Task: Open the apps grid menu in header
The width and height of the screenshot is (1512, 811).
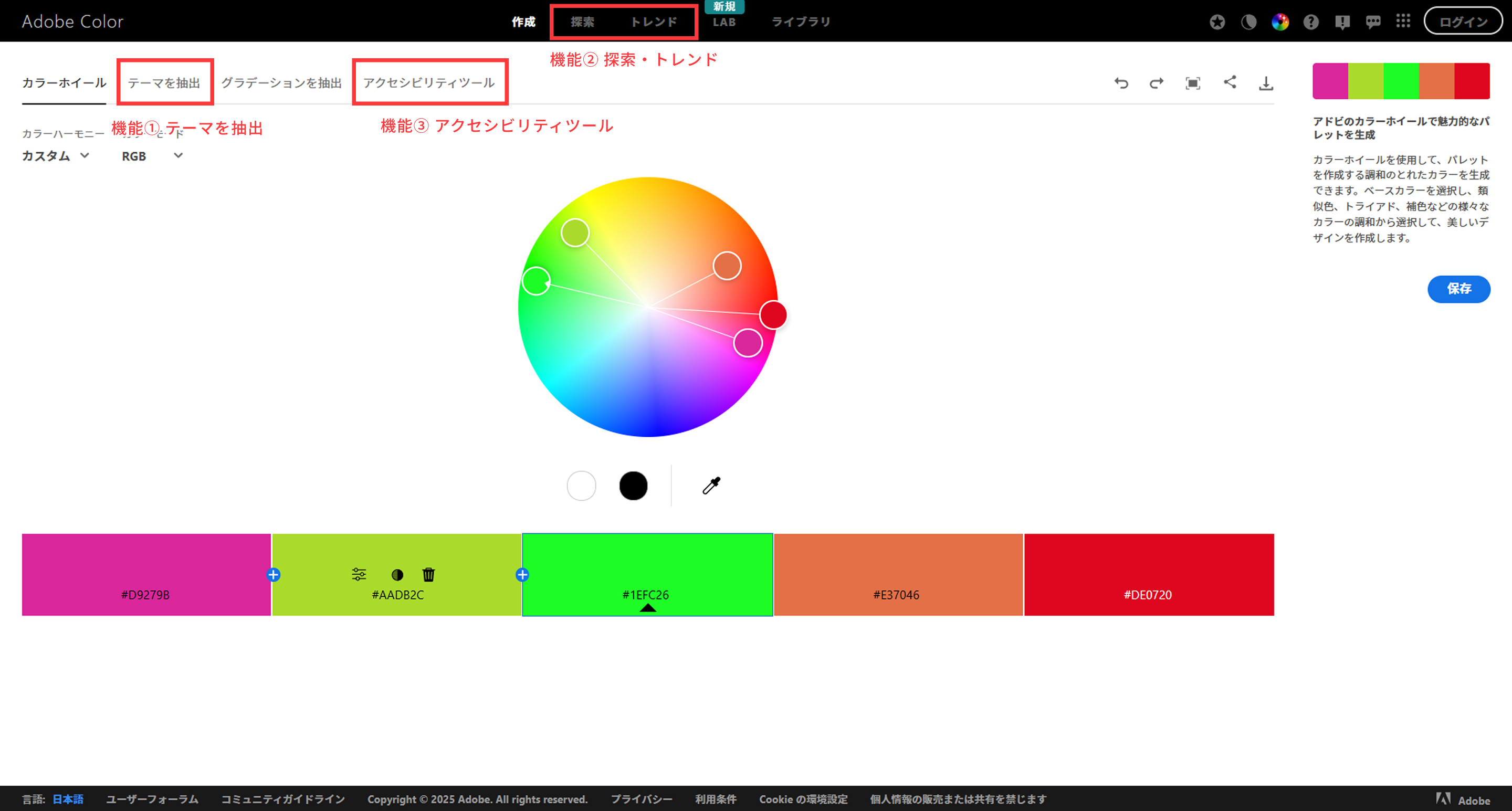Action: 1402,22
